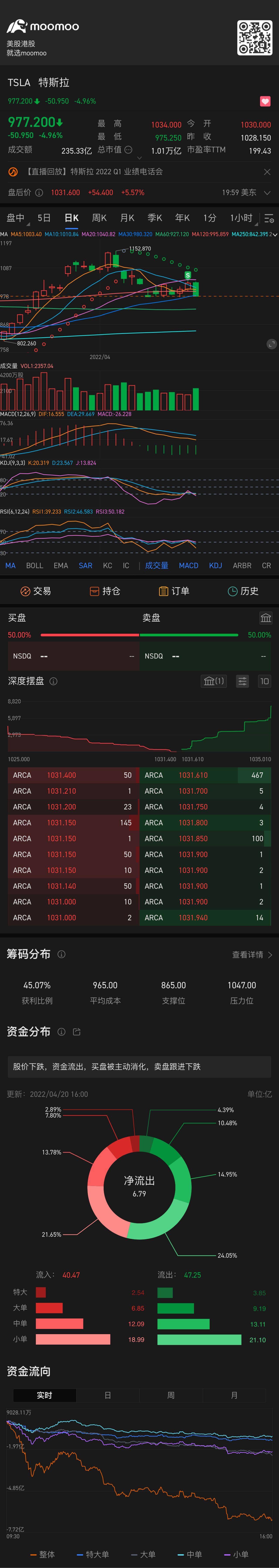This screenshot has height=1568, width=279.
Task: Tap the green S sell marker on chart
Action: point(188,276)
